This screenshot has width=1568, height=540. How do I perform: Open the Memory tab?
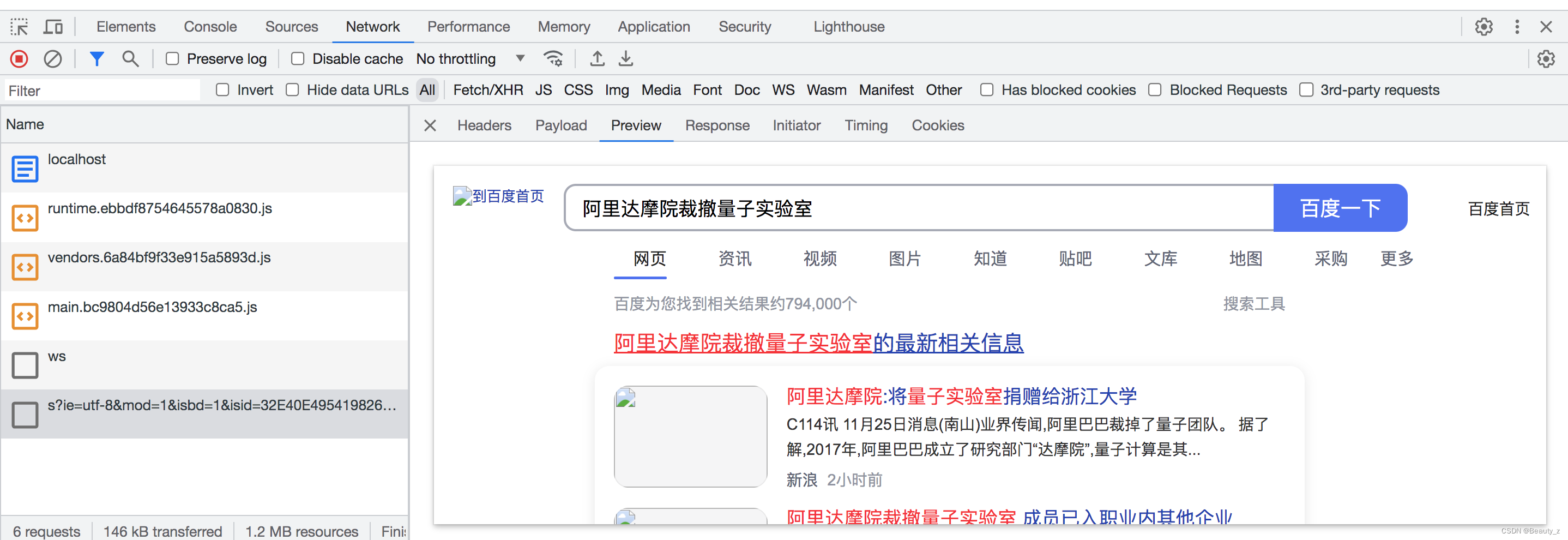(x=564, y=27)
